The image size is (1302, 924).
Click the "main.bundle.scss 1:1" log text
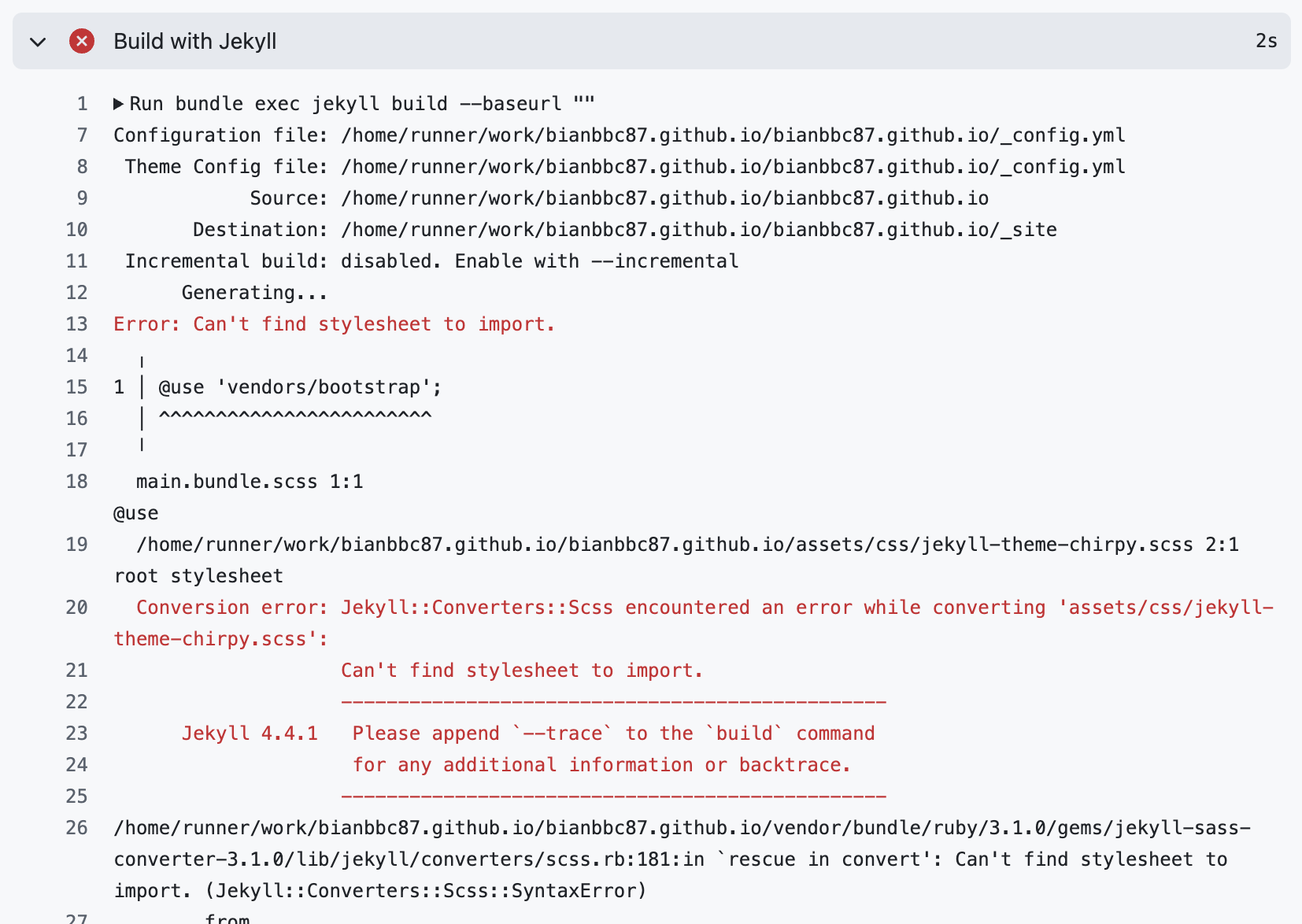click(250, 482)
